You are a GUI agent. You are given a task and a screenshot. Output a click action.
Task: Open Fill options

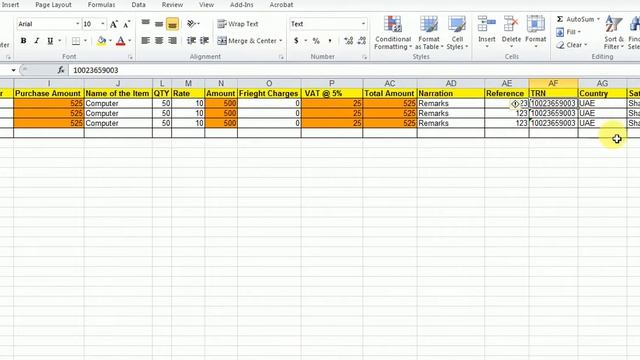coord(569,32)
